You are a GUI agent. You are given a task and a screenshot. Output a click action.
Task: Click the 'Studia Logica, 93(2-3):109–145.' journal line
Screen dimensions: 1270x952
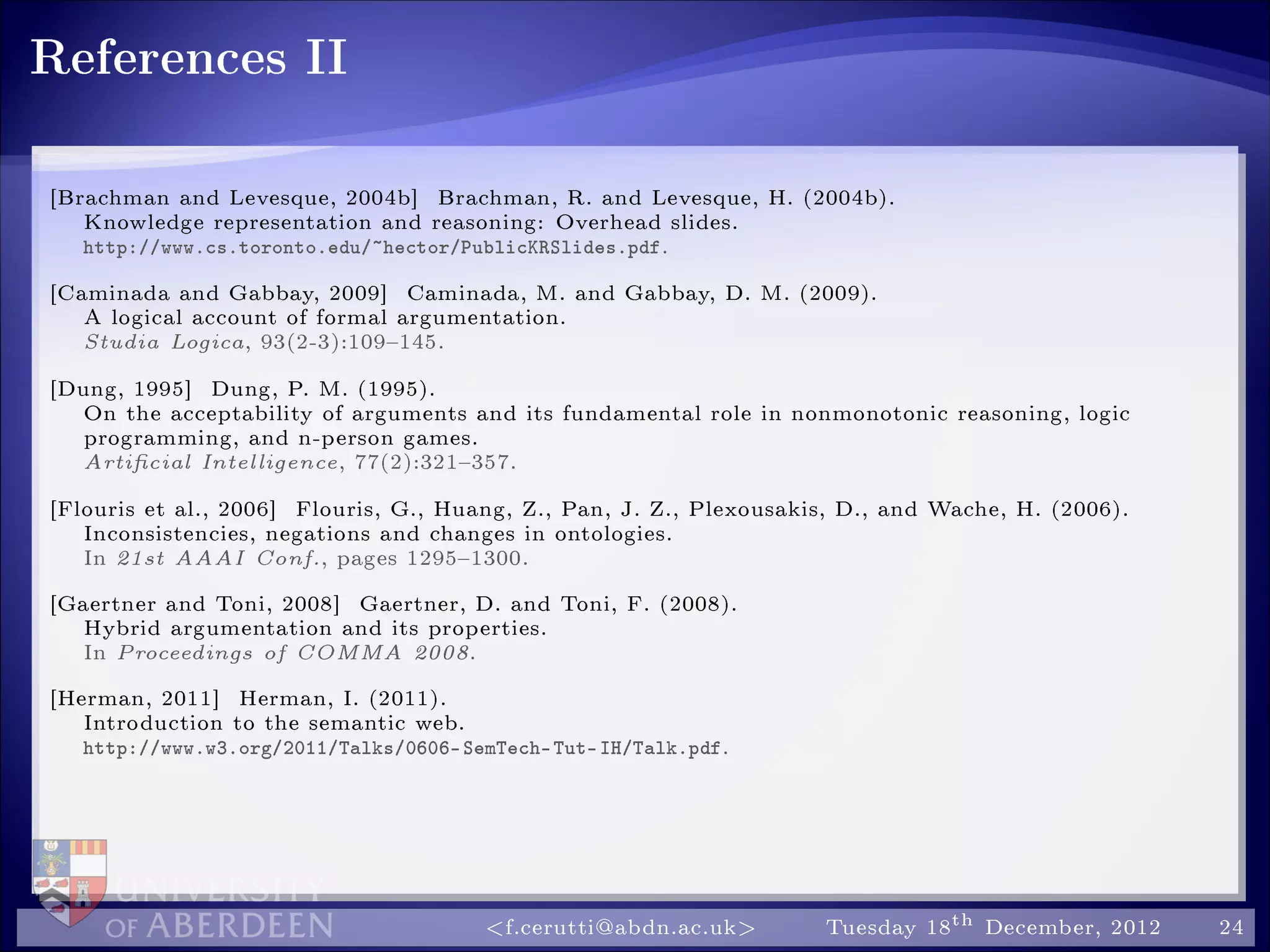264,342
